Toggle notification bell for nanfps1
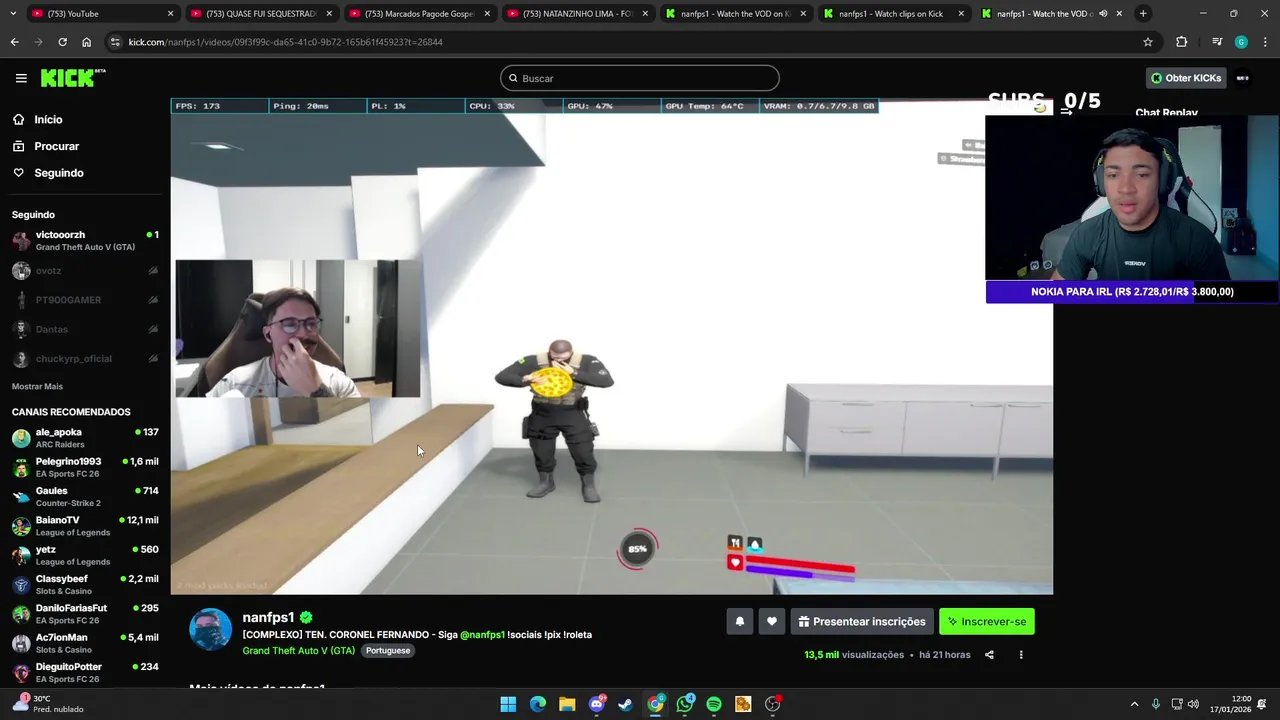The image size is (1280, 720). [x=740, y=621]
